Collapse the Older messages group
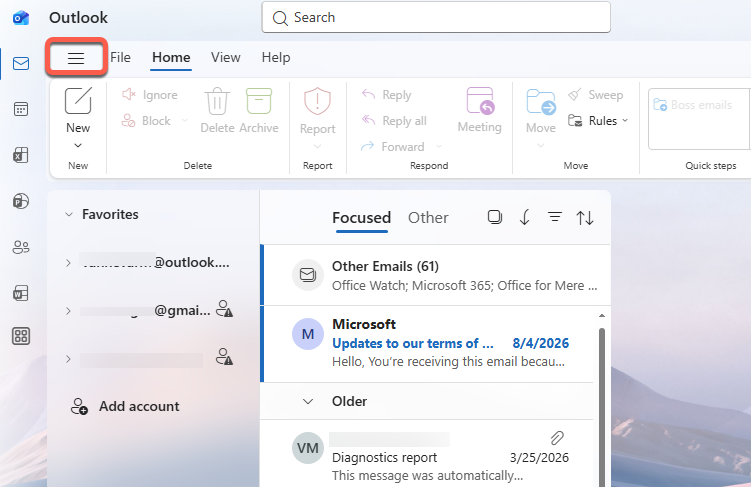Screen dimensions: 751x487 [x=308, y=401]
